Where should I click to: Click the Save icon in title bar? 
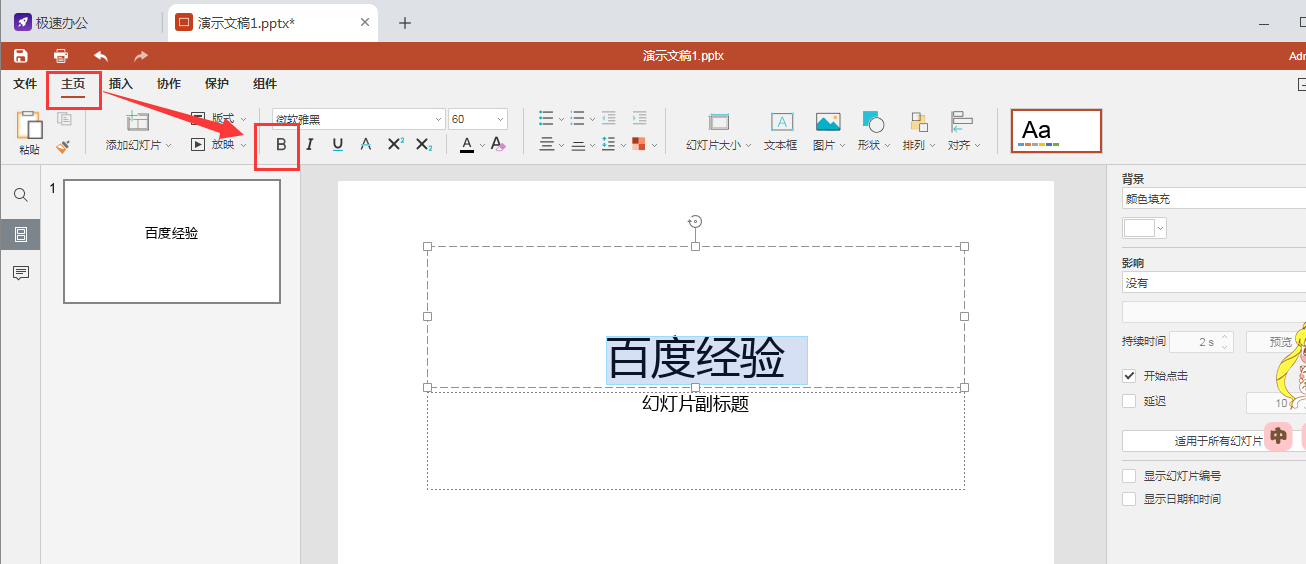point(21,56)
